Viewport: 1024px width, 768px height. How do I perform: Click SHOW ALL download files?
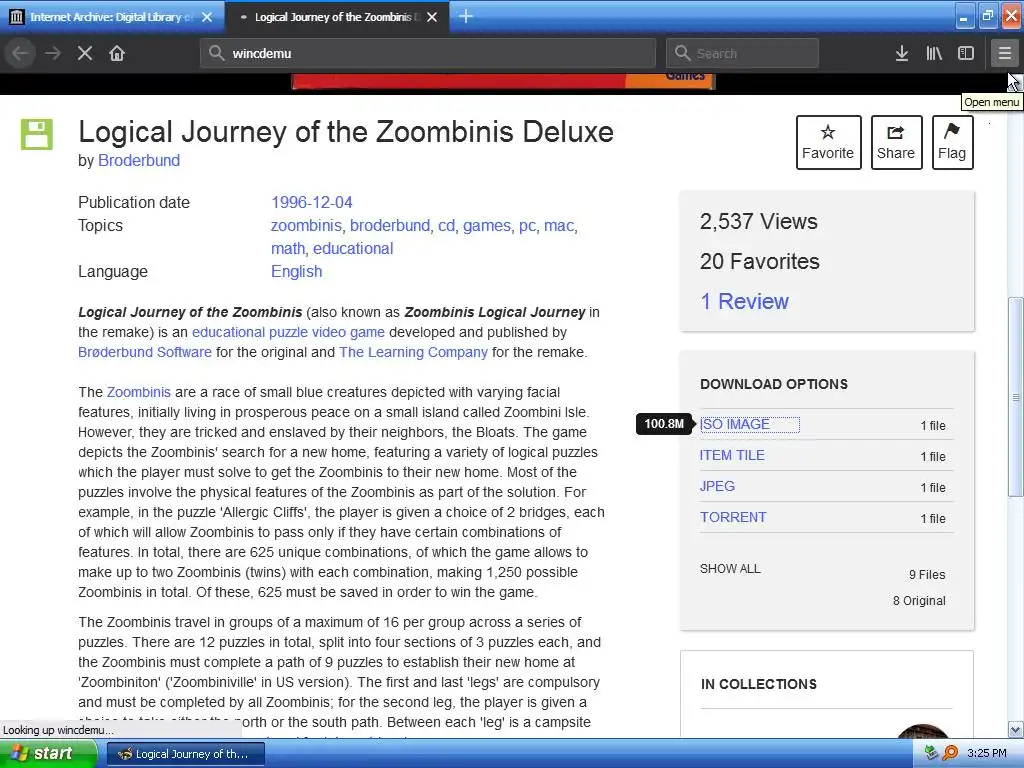tap(730, 569)
